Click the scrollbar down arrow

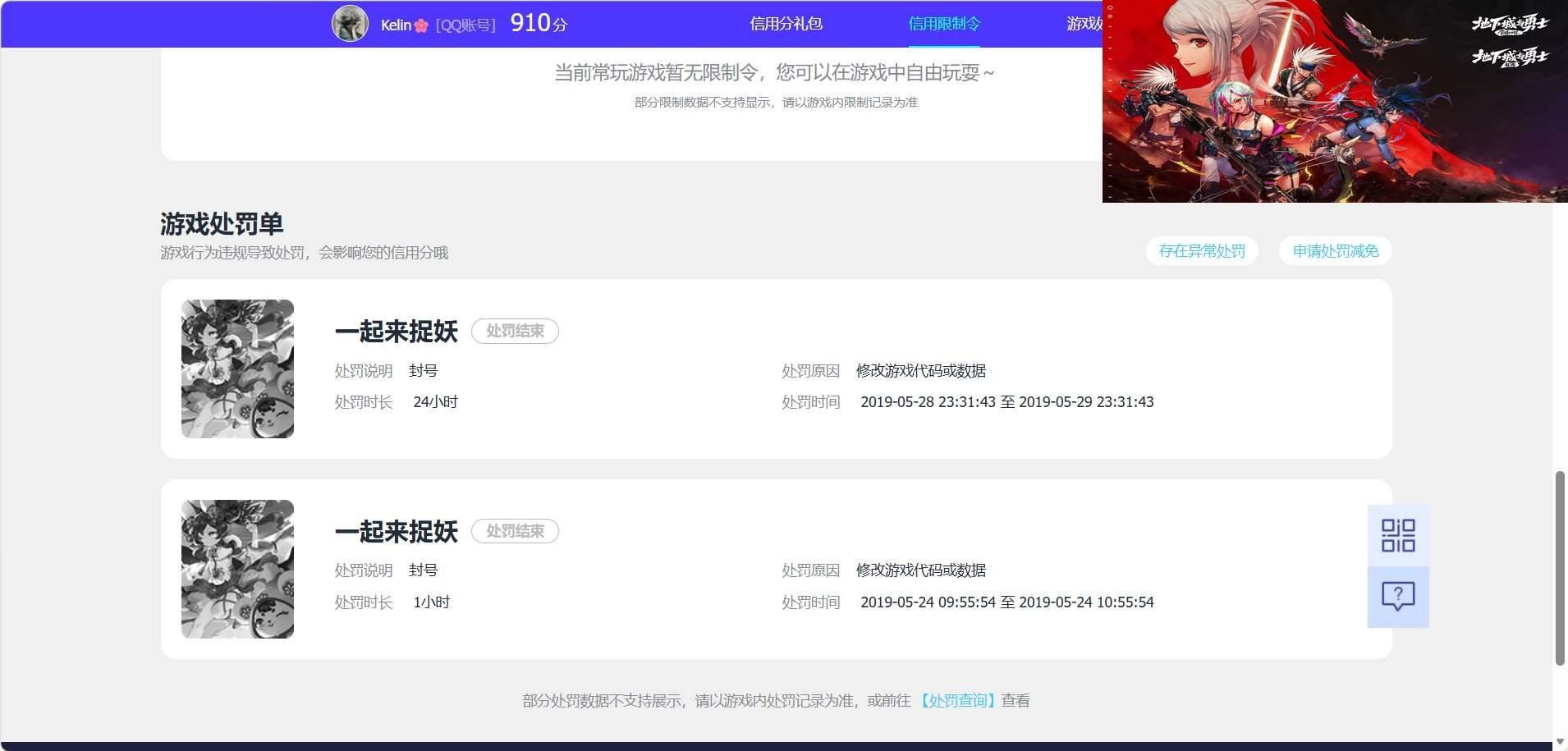[1560, 742]
